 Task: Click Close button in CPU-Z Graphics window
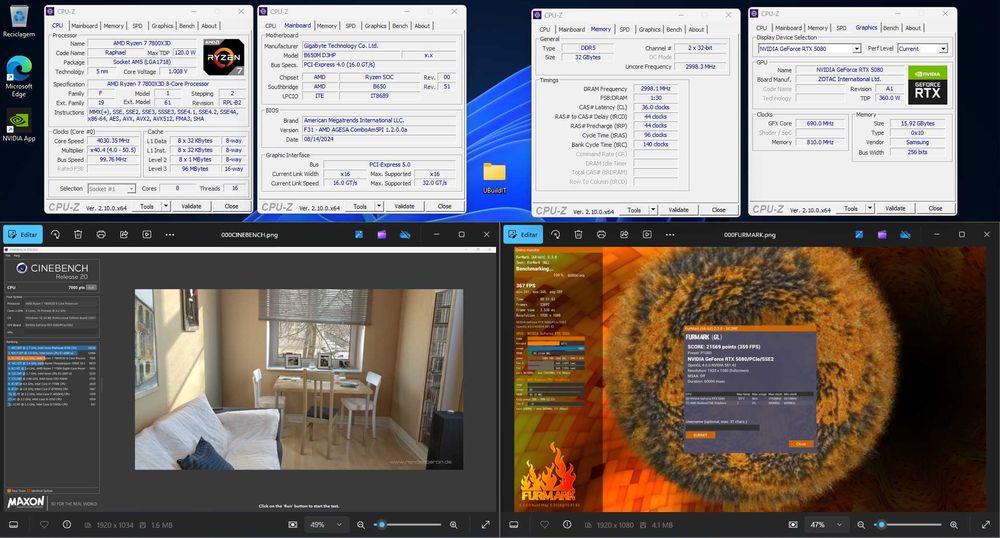coord(935,208)
